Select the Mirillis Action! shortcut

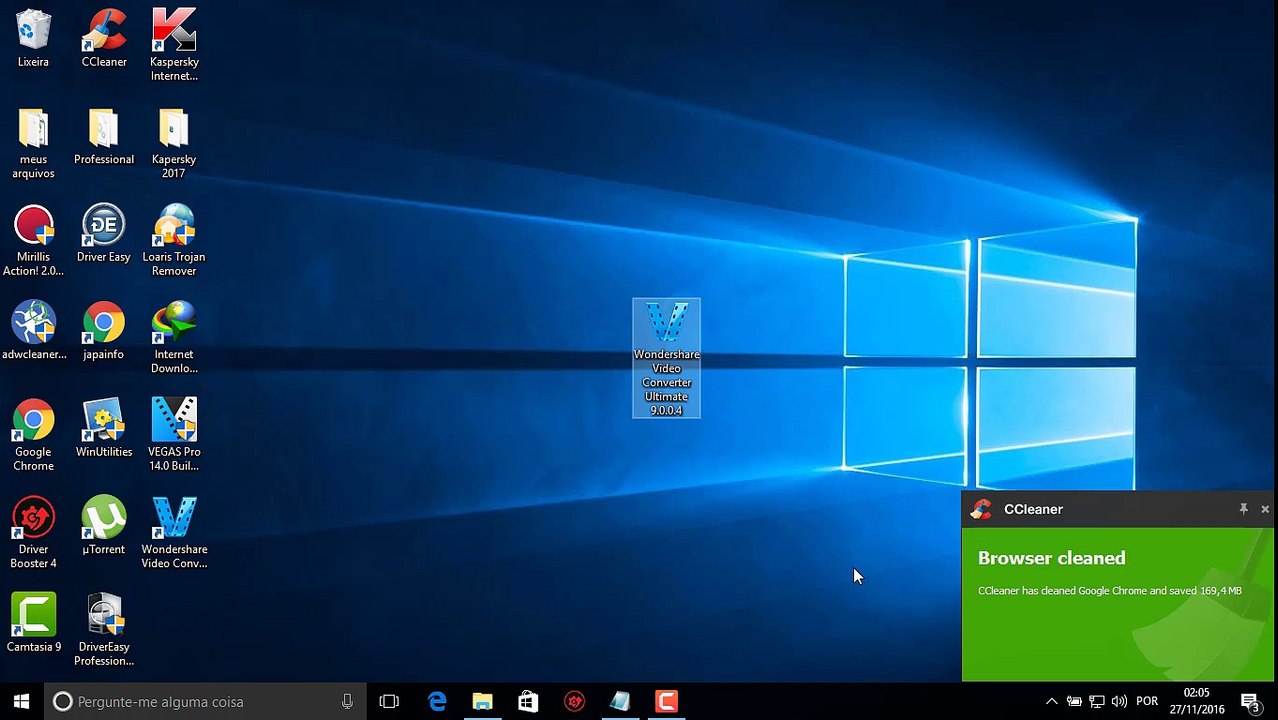point(33,240)
